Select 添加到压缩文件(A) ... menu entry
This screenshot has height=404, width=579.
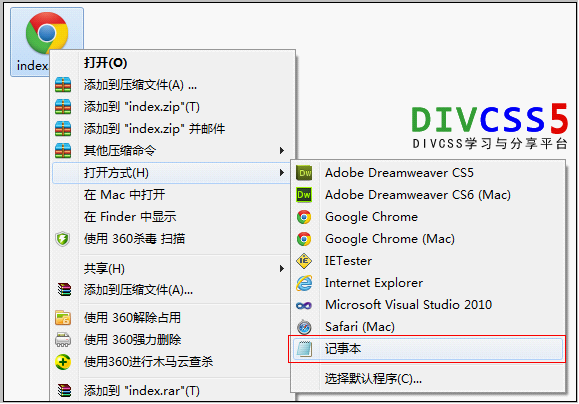[172, 85]
